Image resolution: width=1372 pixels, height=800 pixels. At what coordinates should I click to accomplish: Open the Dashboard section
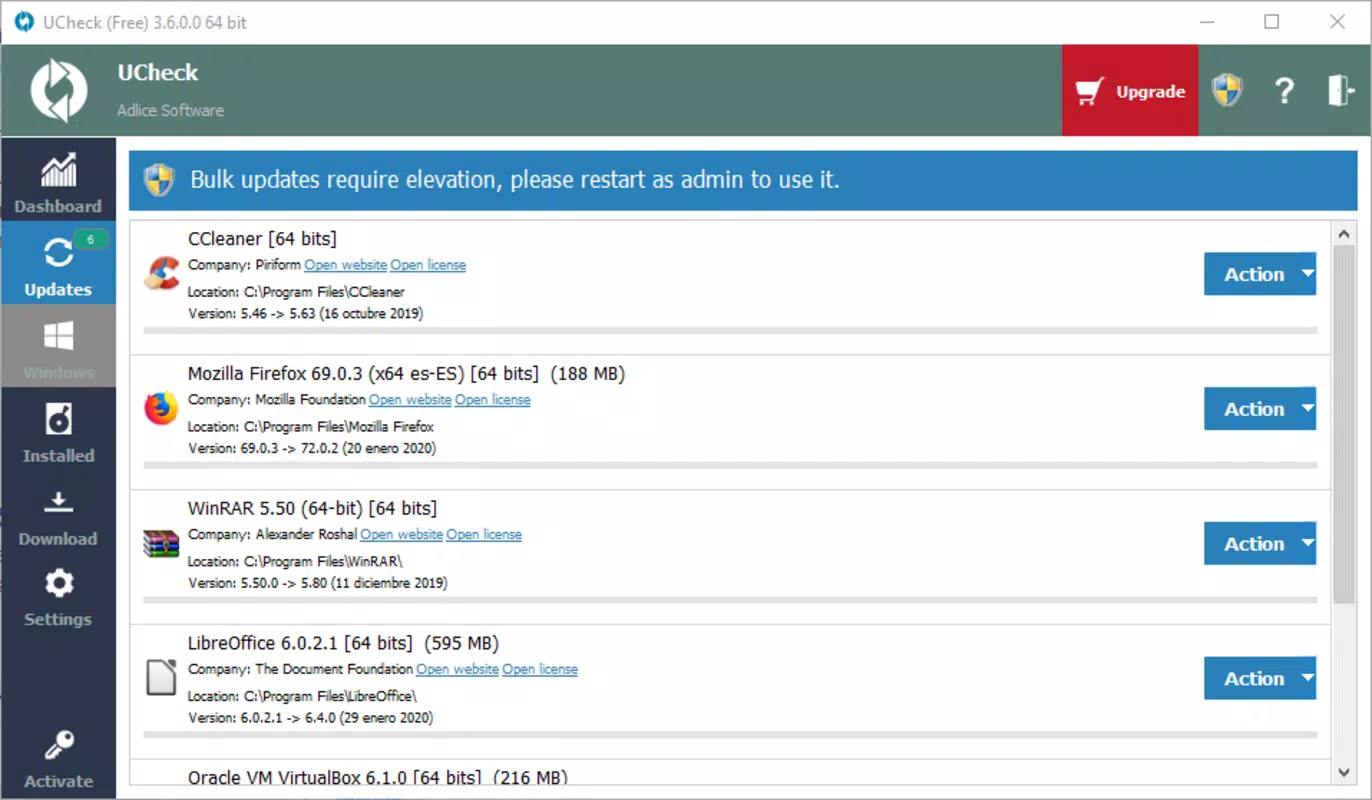pos(58,180)
